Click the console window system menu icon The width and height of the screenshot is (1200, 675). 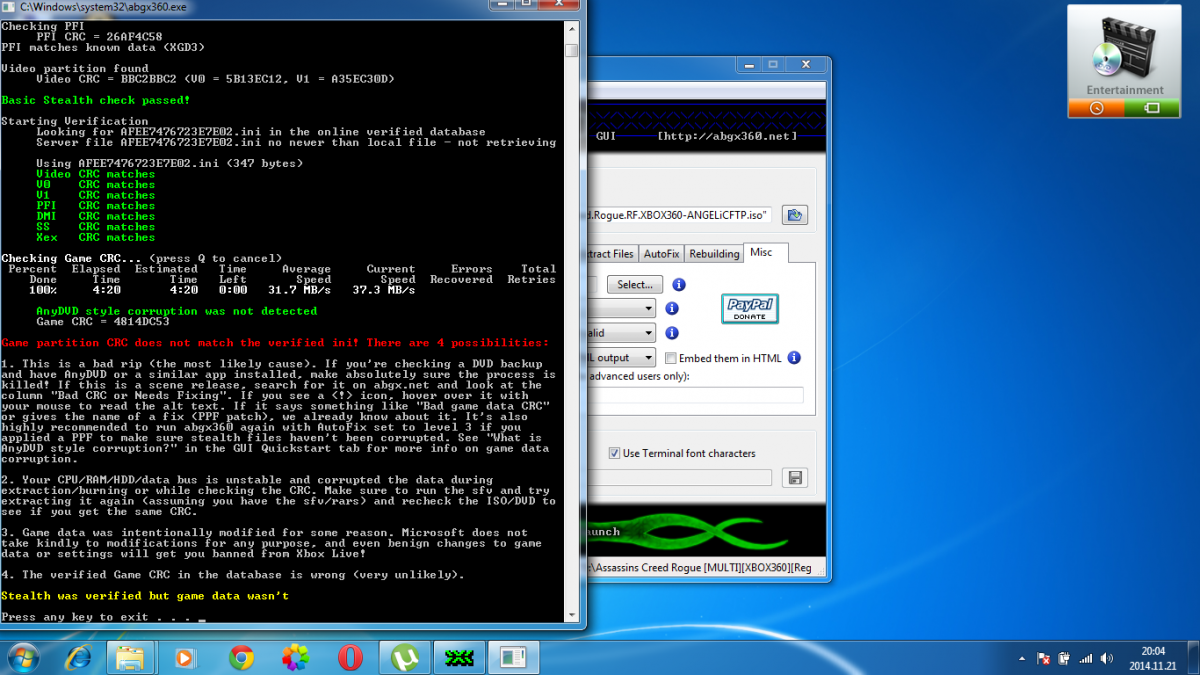pyautogui.click(x=9, y=7)
